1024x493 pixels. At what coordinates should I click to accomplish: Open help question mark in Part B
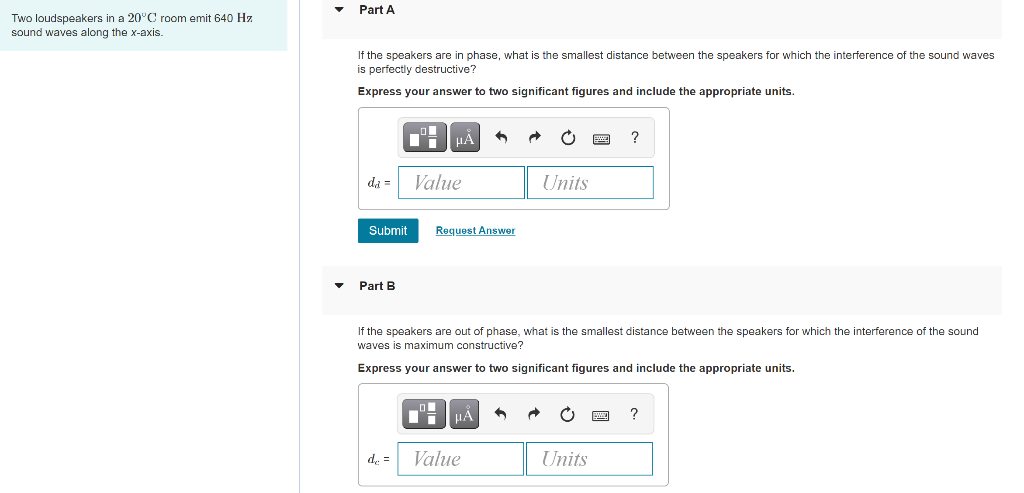coord(633,413)
